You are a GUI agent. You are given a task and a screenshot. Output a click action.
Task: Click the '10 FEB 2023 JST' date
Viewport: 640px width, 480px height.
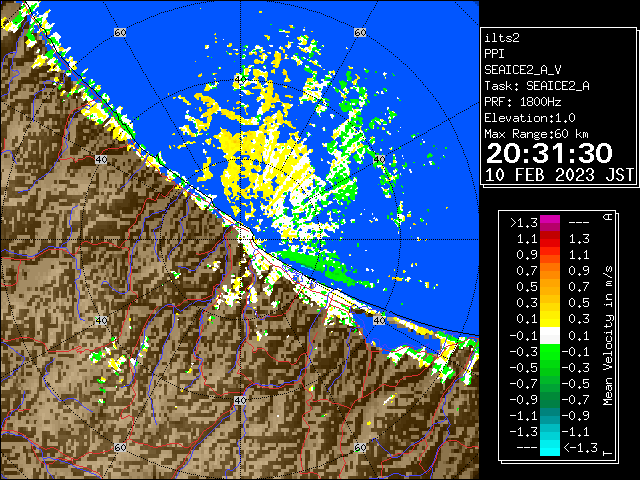[x=559, y=175]
